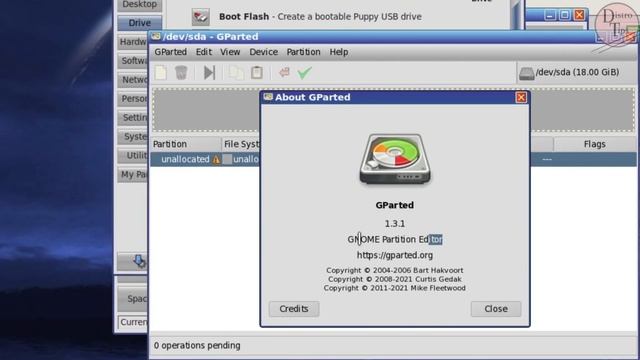This screenshot has height=360, width=640.
Task: Click the Resize/Move toolbar icon
Action: [x=209, y=73]
